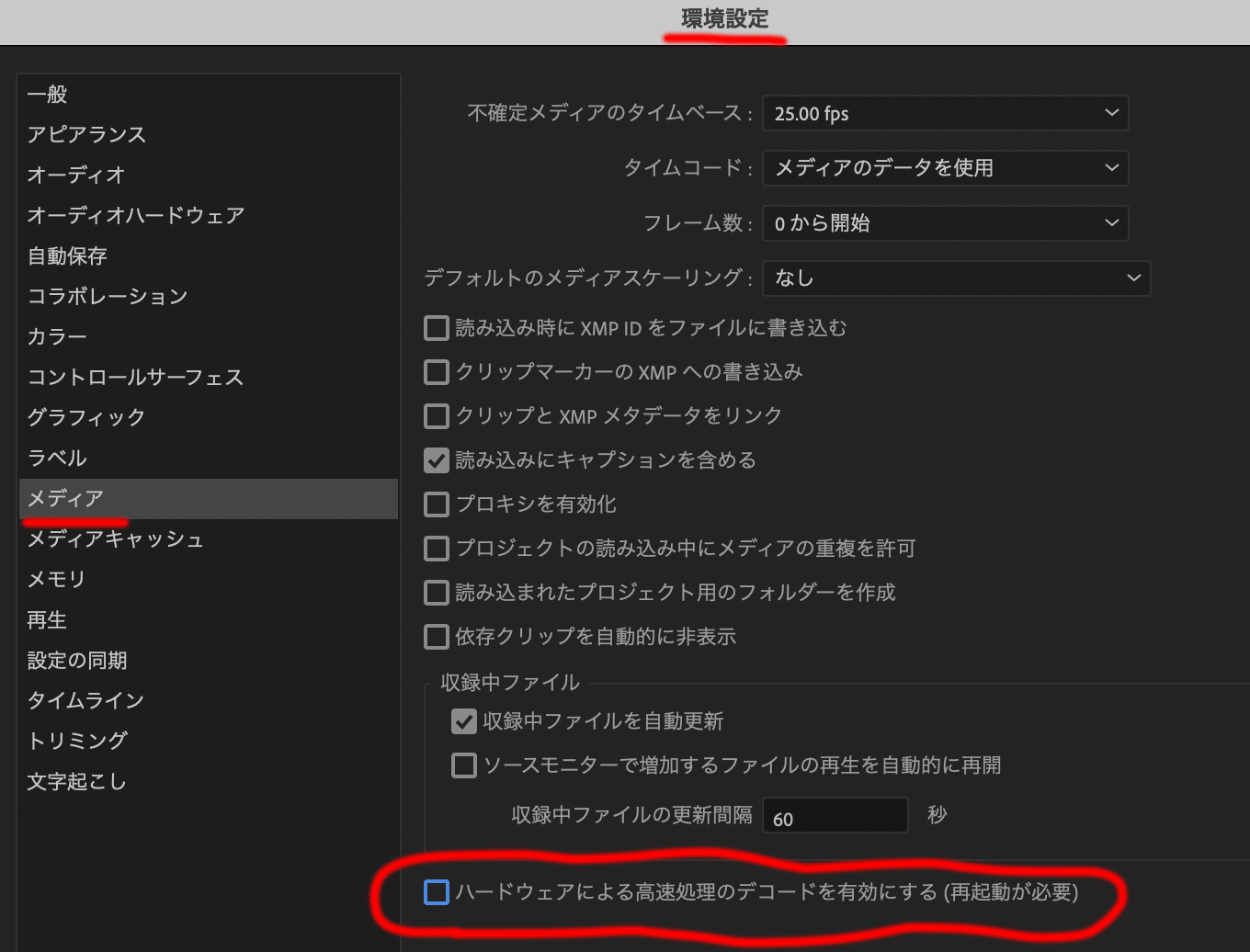Open the フレーム数 dropdown
1250x952 pixels.
tap(945, 222)
